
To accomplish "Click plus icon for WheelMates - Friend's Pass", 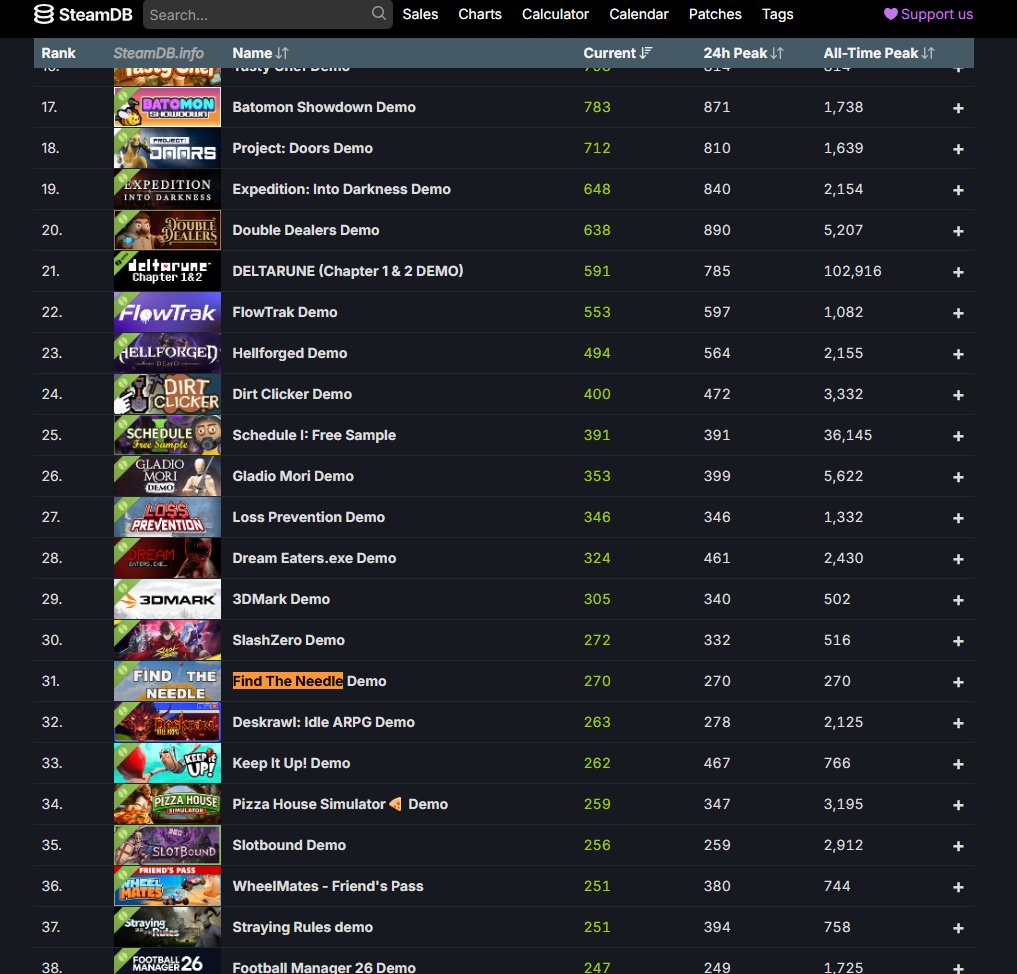I will pos(958,887).
